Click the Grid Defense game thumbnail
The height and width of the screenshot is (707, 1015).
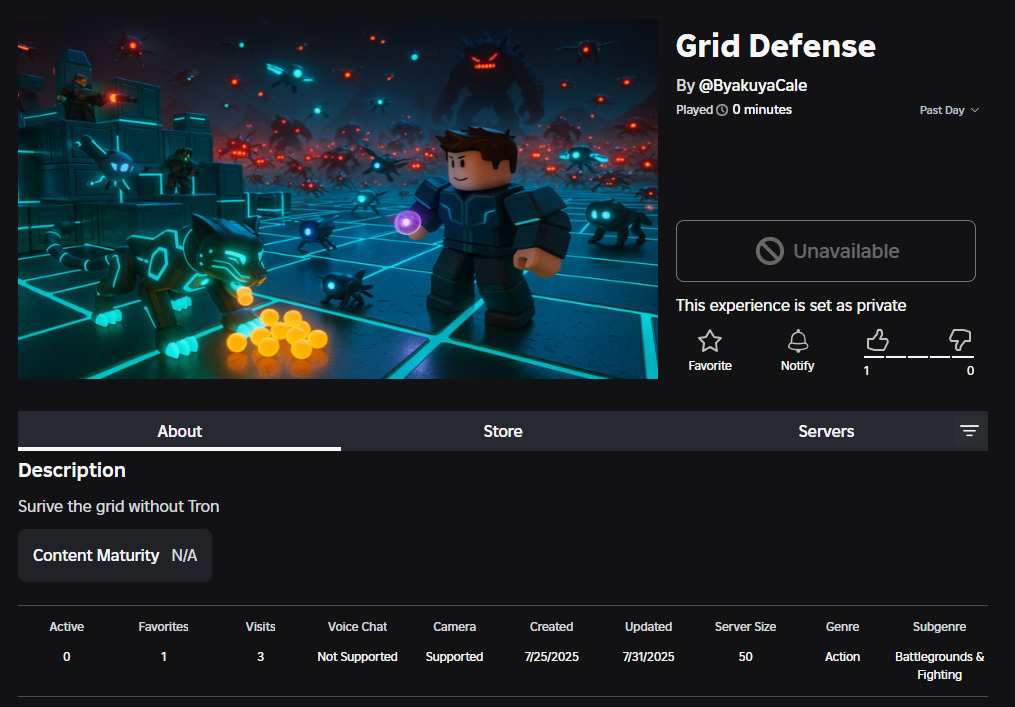[338, 199]
